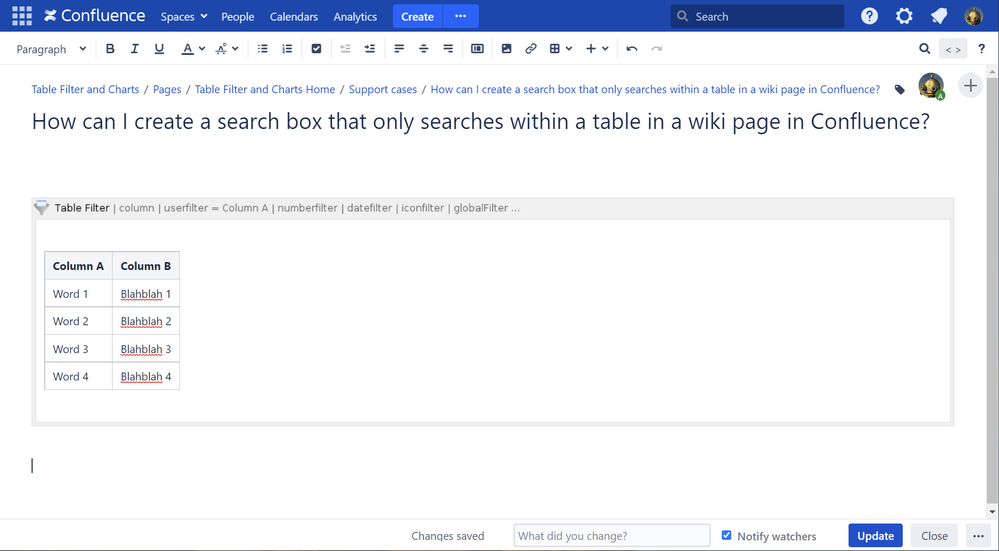Click the 'Blahblah 4' cell
The width and height of the screenshot is (999, 551).
pyautogui.click(x=146, y=376)
